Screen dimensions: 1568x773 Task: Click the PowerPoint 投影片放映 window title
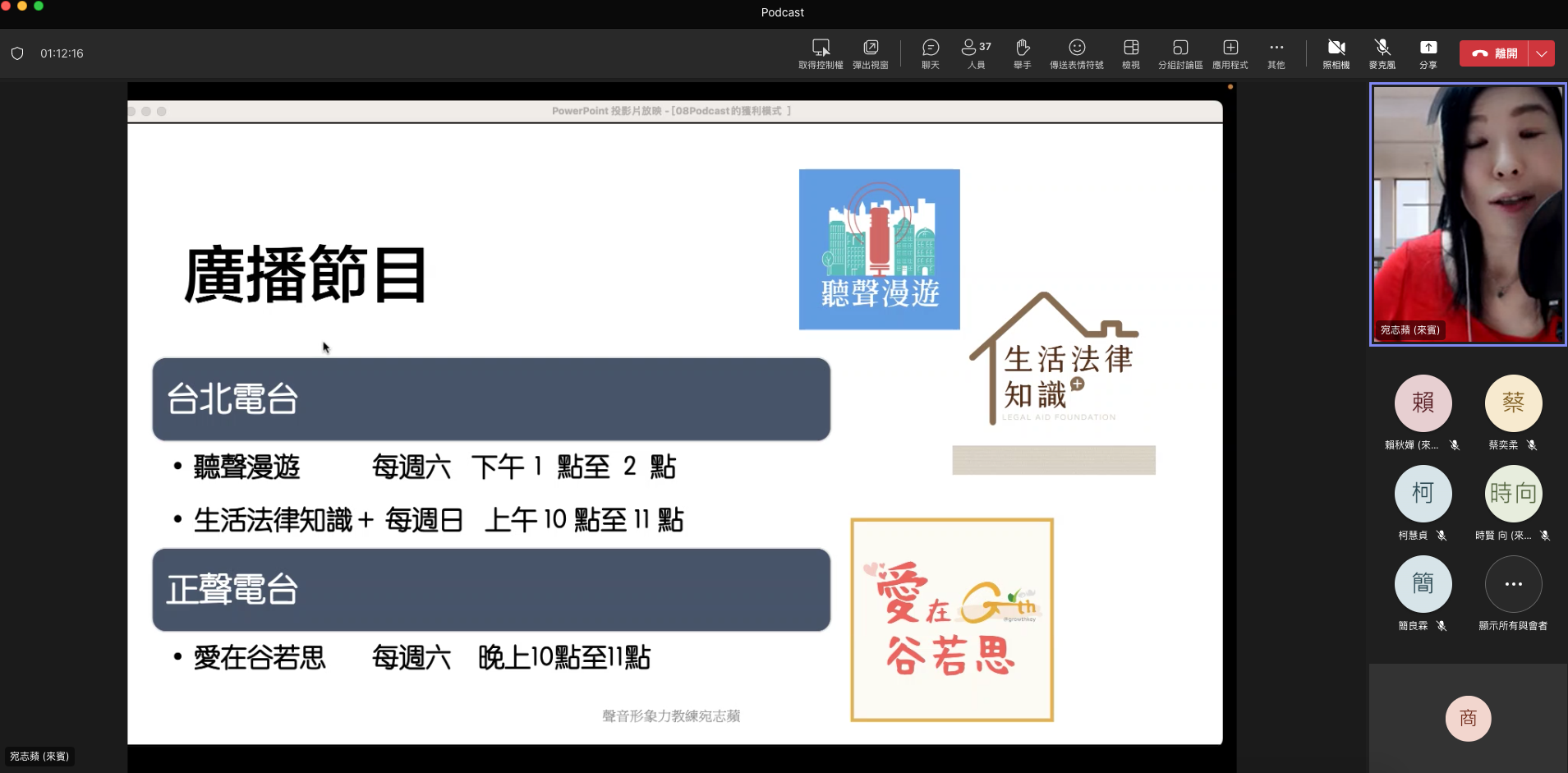point(671,111)
